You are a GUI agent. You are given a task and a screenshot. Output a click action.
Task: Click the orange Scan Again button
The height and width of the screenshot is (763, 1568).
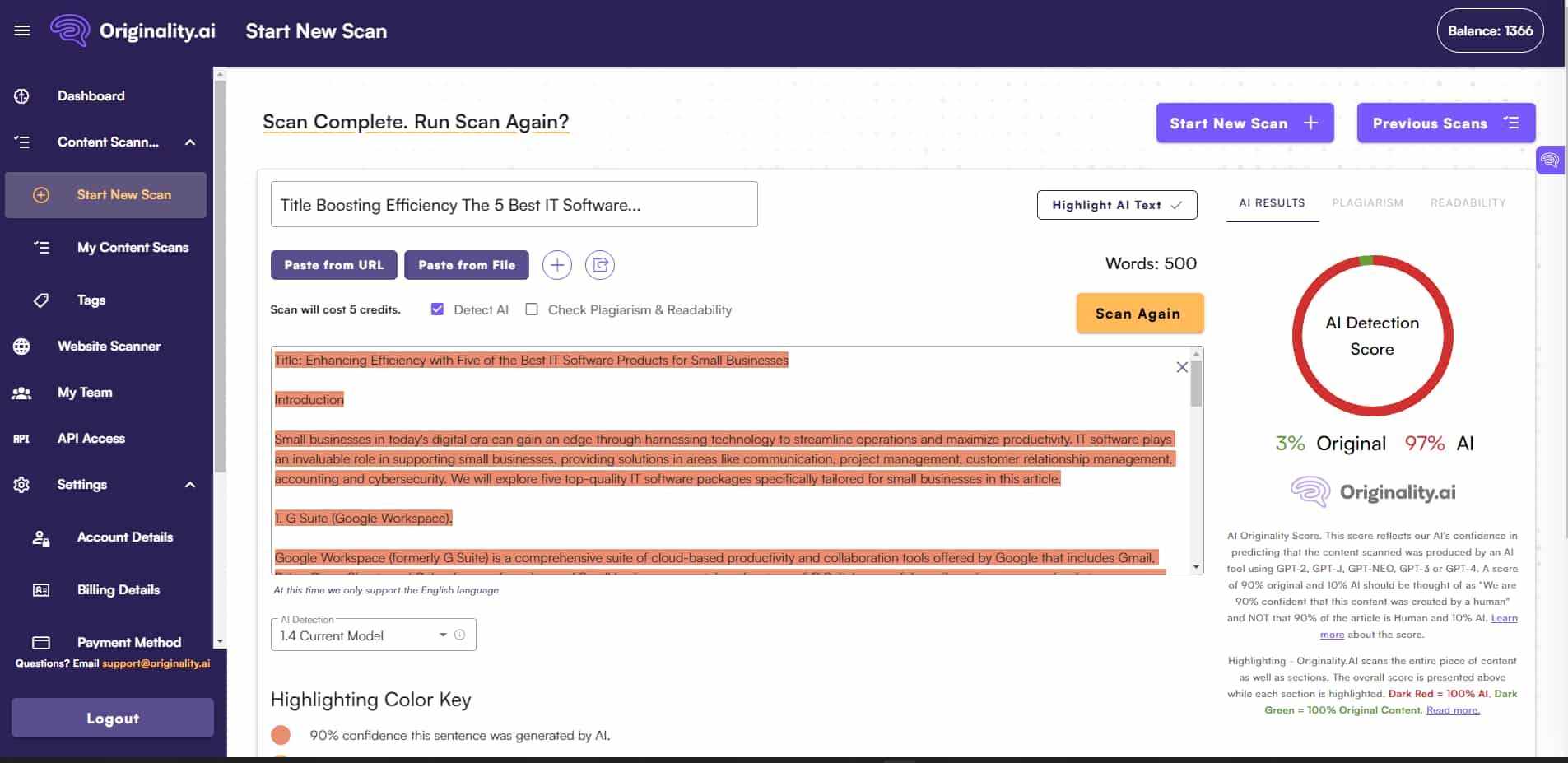1139,314
